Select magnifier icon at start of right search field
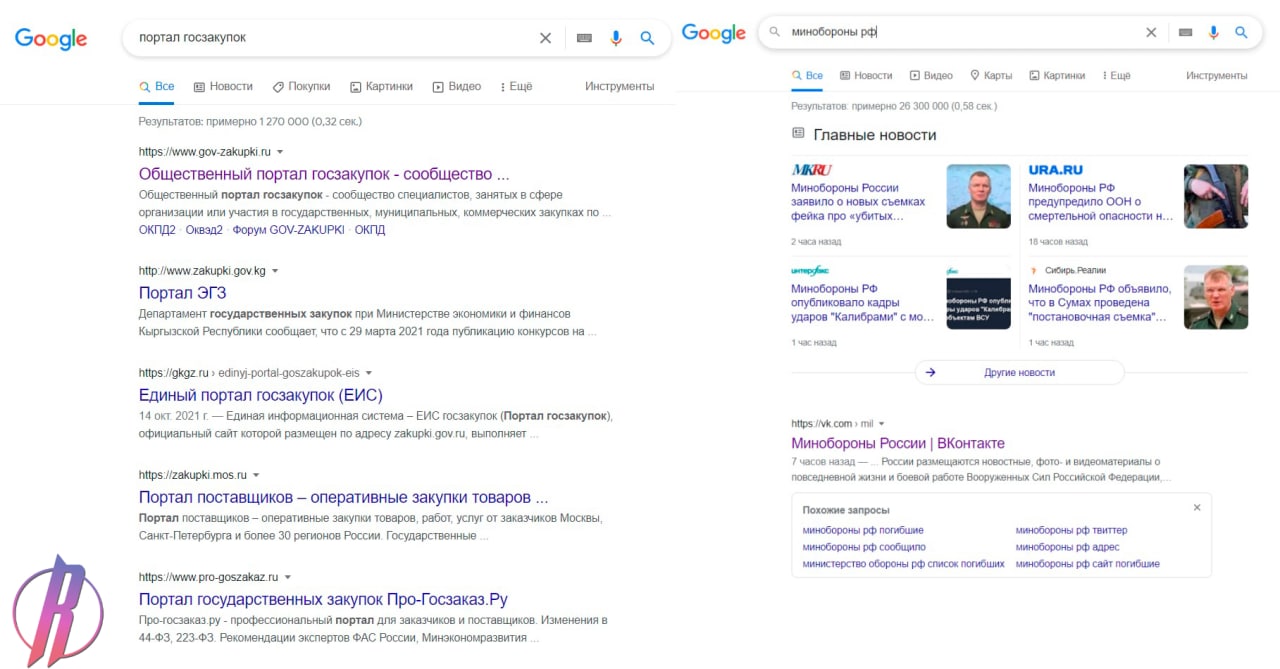Image resolution: width=1280 pixels, height=669 pixels. pyautogui.click(x=774, y=32)
